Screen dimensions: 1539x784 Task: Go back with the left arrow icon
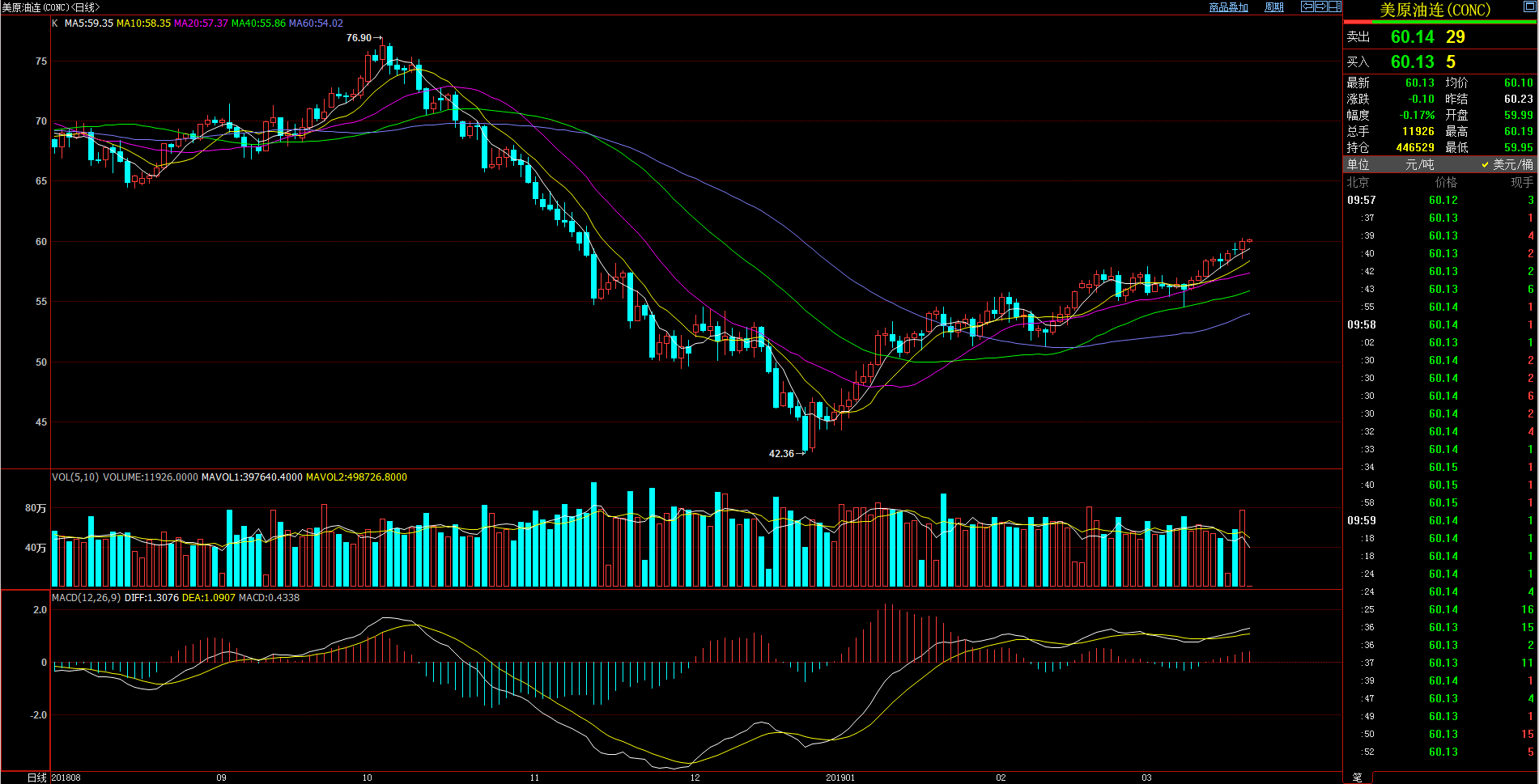click(1307, 6)
